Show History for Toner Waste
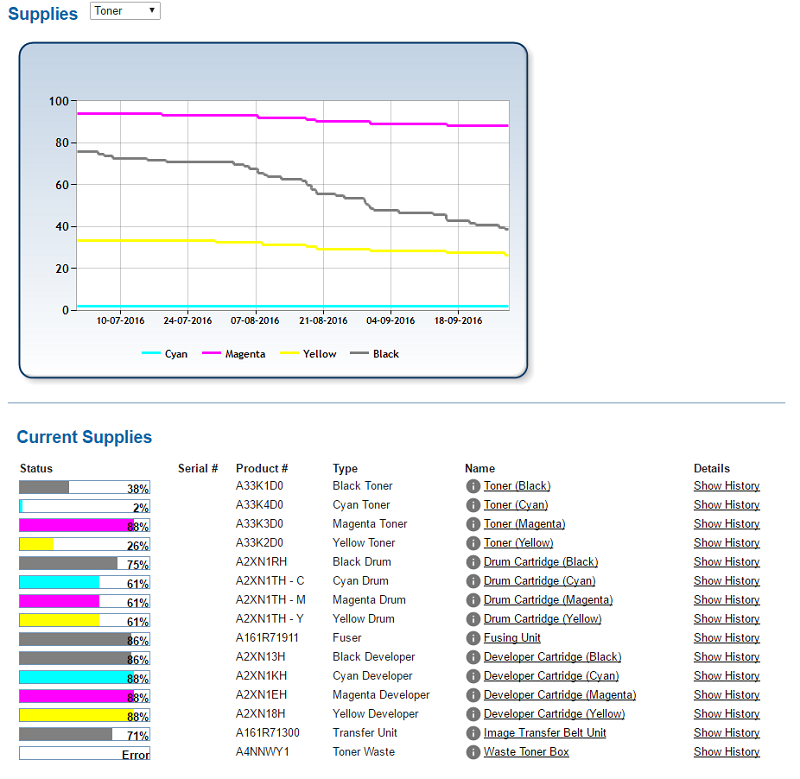Image resolution: width=800 pixels, height=779 pixels. pos(726,752)
